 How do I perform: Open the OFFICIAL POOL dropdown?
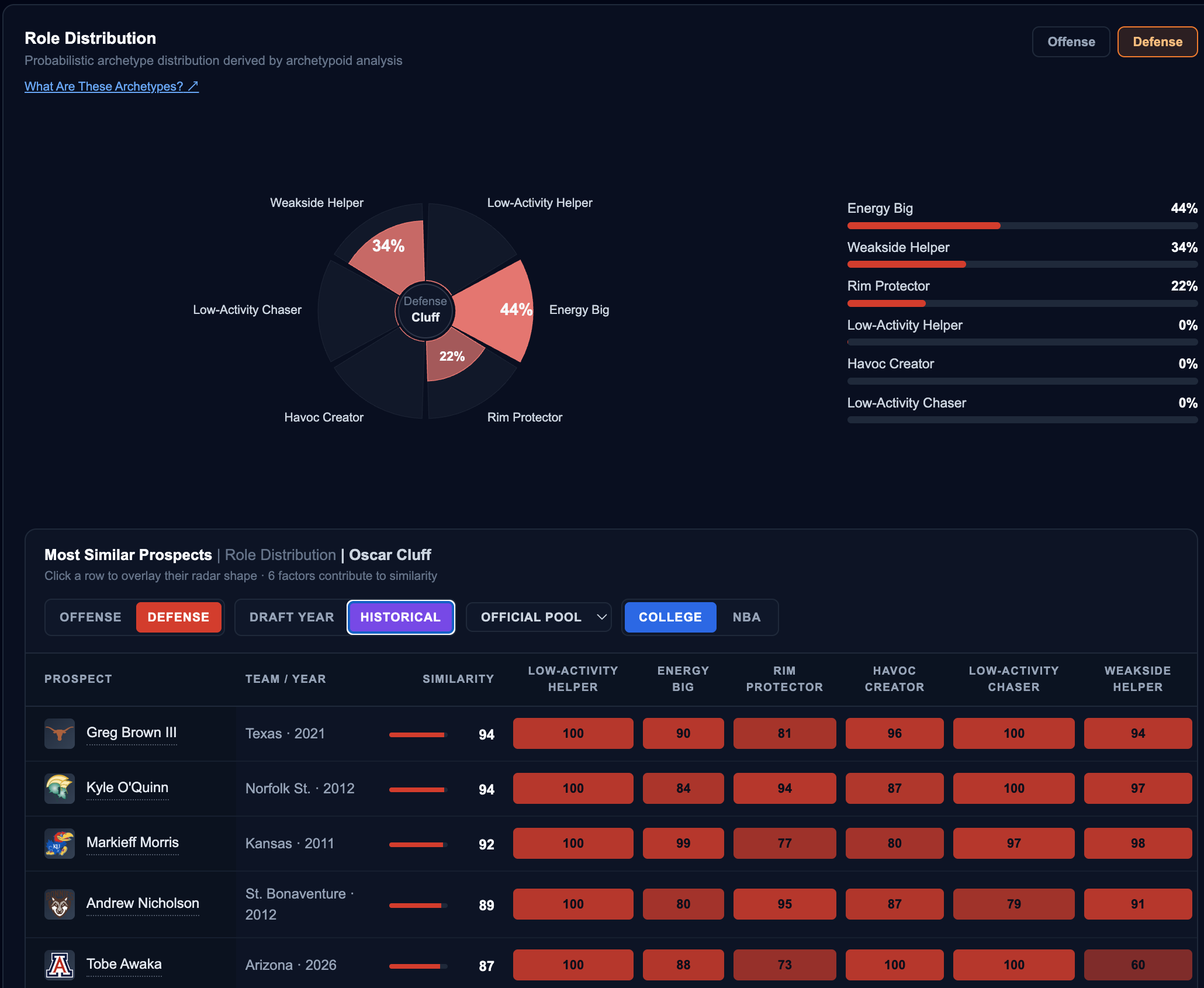click(x=539, y=617)
